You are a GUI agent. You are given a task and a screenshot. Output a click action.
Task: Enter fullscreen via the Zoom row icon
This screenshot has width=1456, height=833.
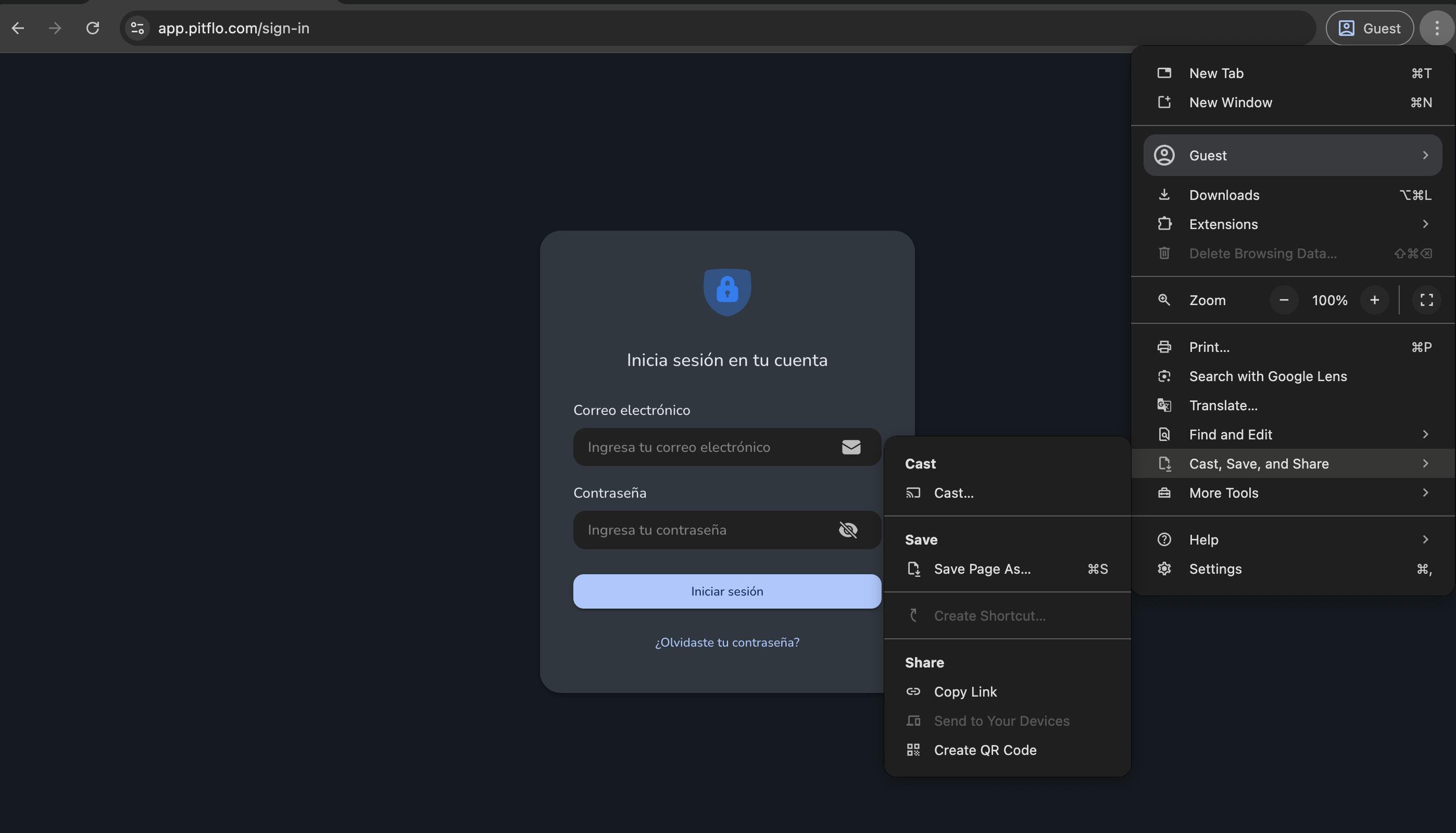(1426, 300)
